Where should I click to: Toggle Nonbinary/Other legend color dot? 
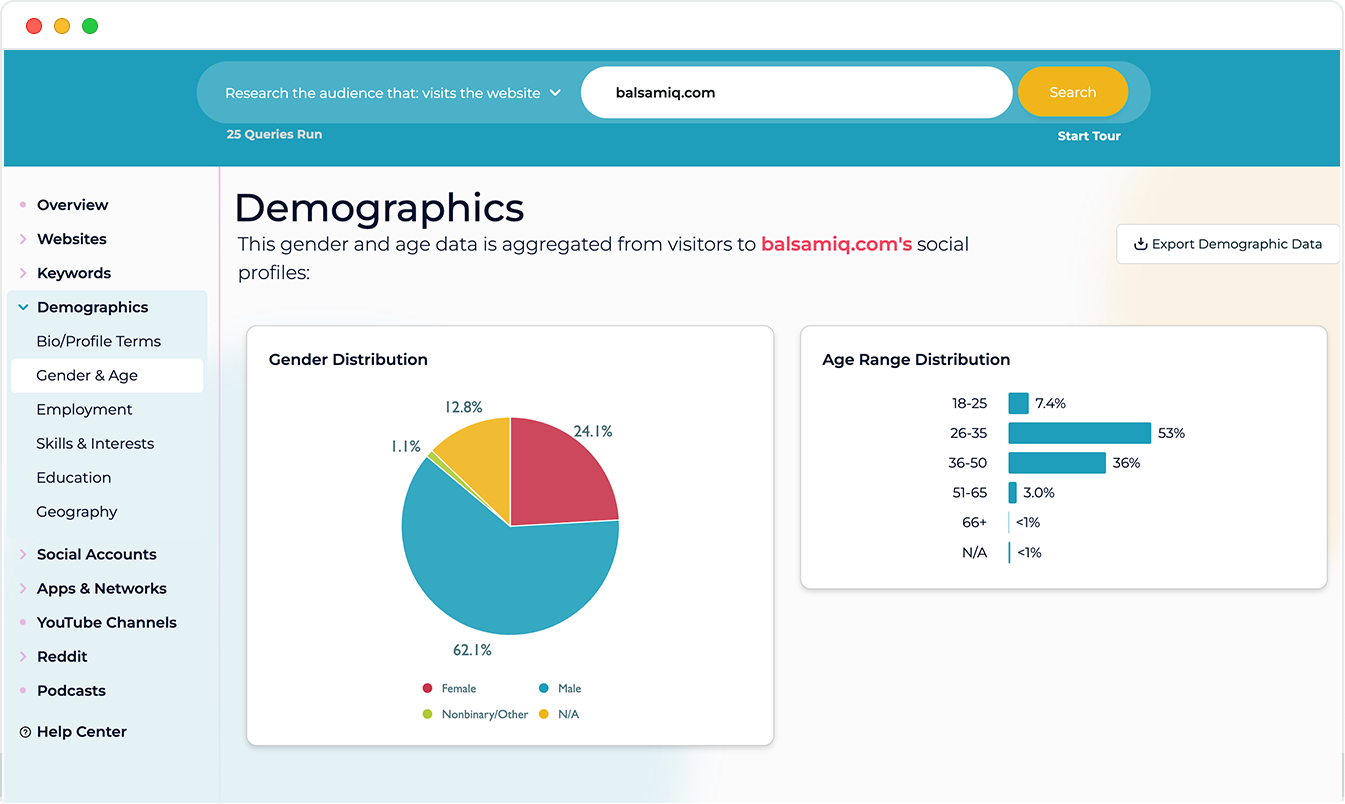pos(427,714)
